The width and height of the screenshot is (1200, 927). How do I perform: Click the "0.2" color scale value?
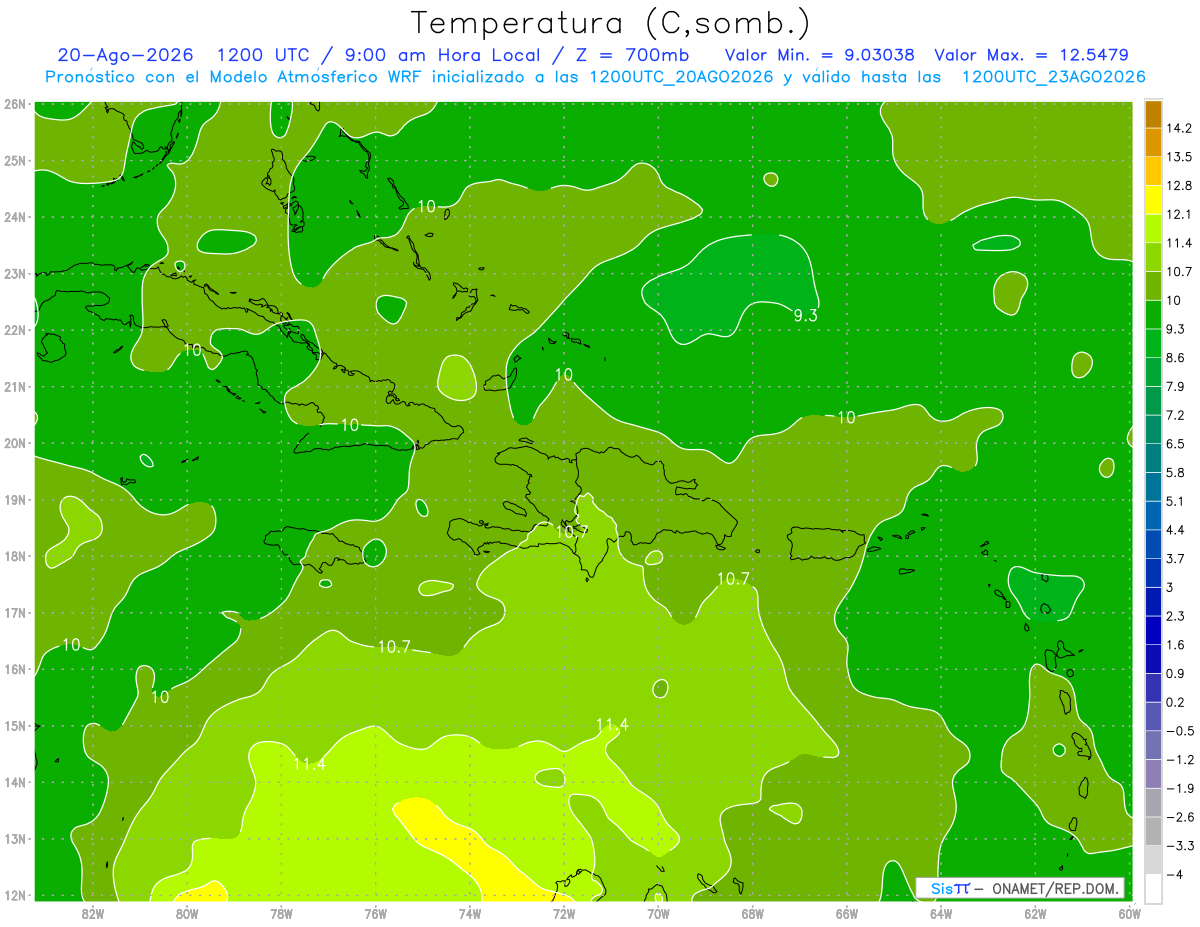1175,702
